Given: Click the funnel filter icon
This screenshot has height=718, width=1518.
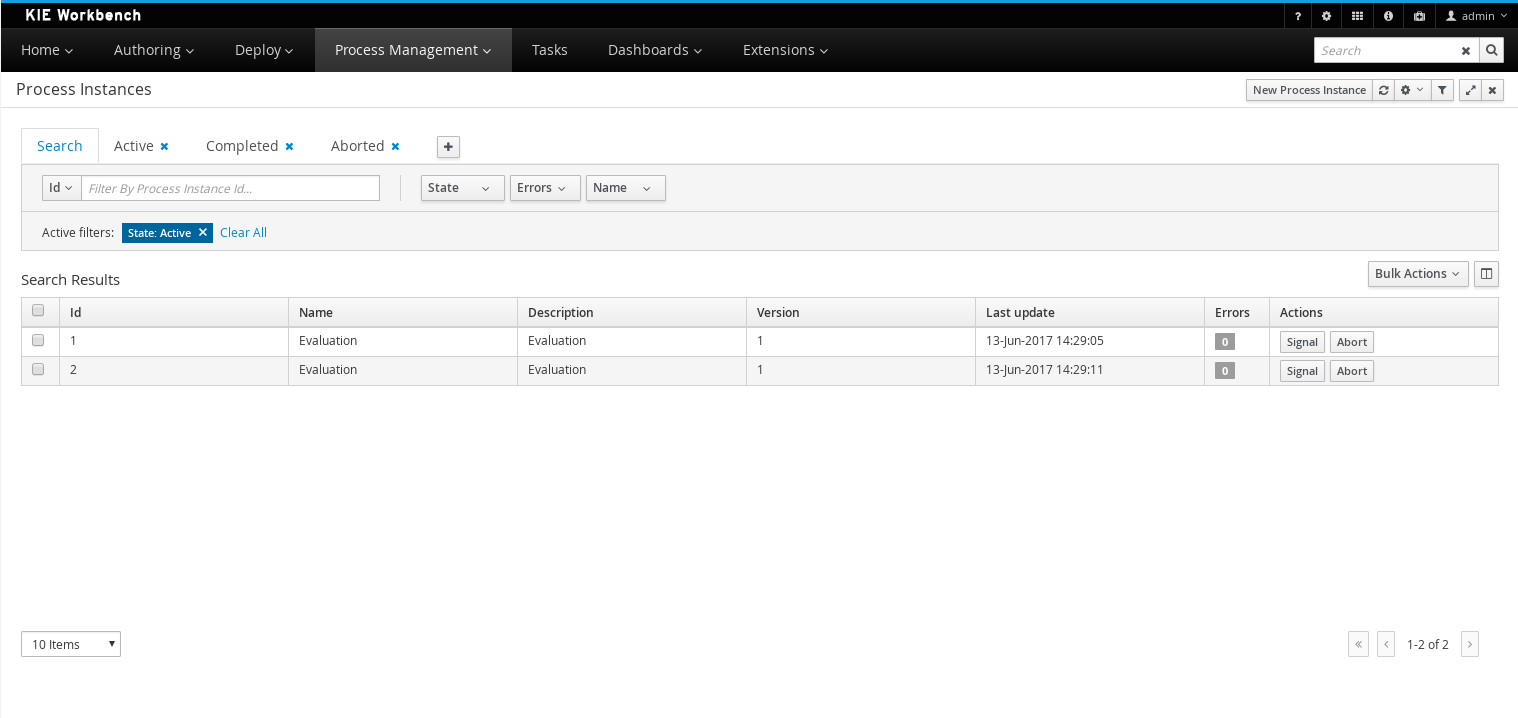Looking at the screenshot, I should click(1442, 90).
